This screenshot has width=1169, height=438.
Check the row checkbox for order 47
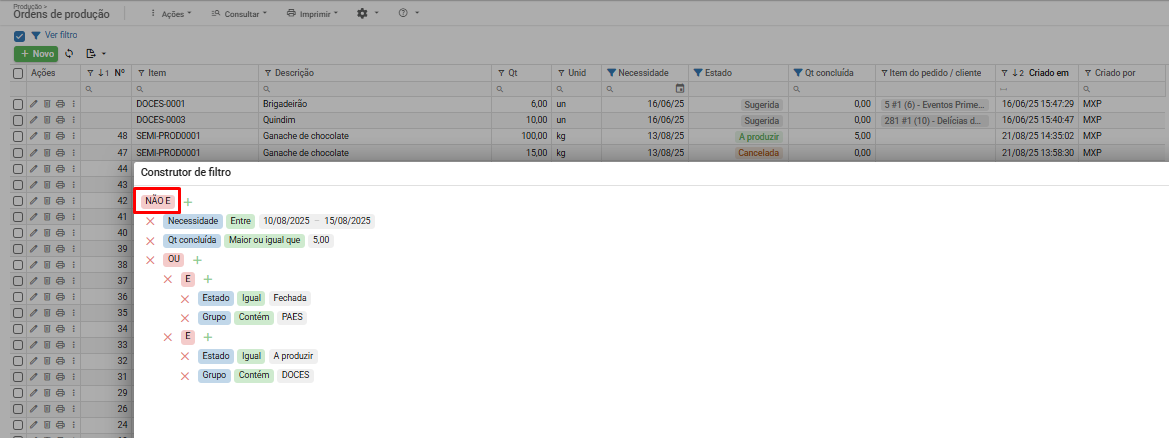19,152
